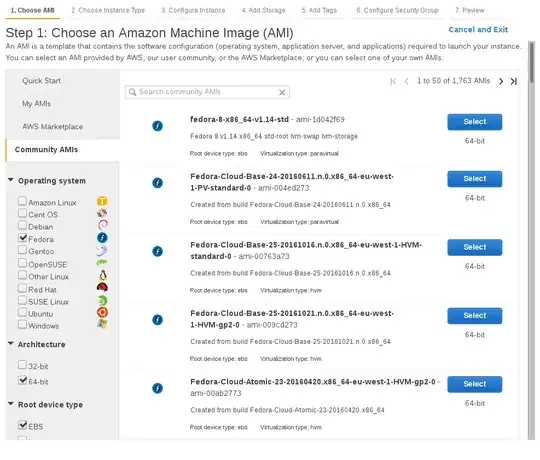The width and height of the screenshot is (540, 460).
Task: Click Fedora icon for Fedora-Cloud-Base-24 PV-standard AMI
Action: click(x=157, y=183)
